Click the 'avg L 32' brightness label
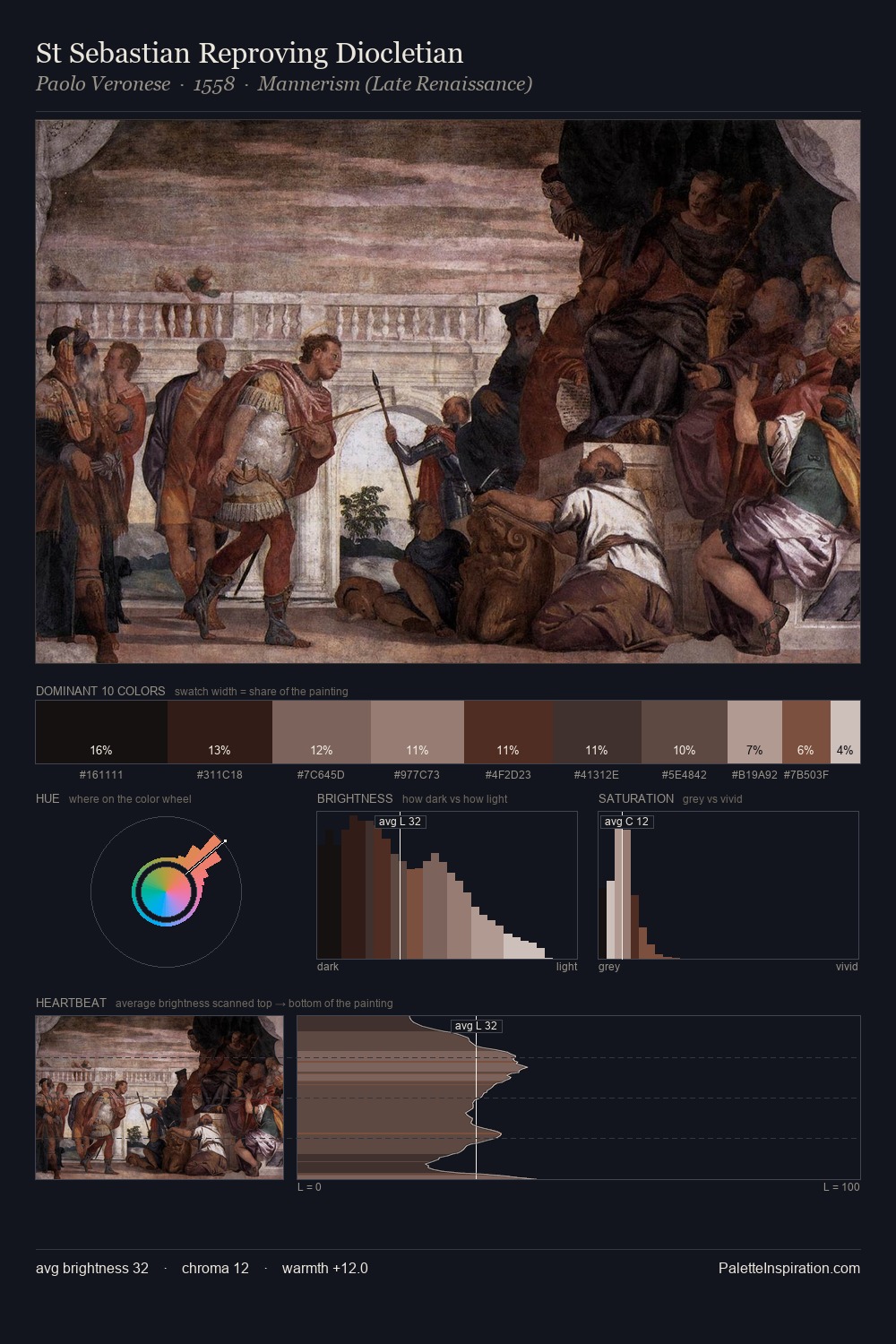Viewport: 896px width, 1344px height. point(400,822)
